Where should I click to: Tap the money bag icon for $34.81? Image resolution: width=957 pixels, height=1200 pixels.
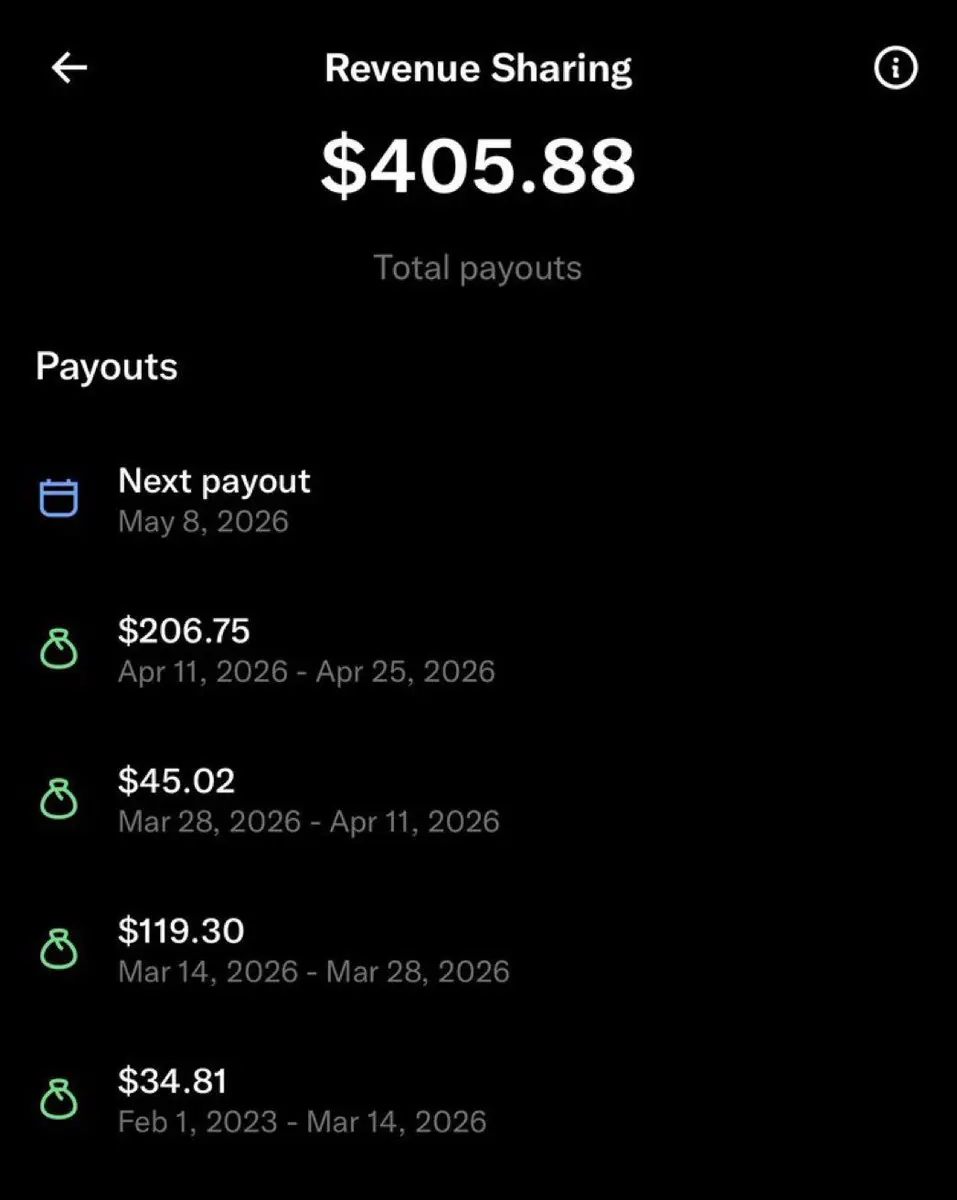point(58,1100)
